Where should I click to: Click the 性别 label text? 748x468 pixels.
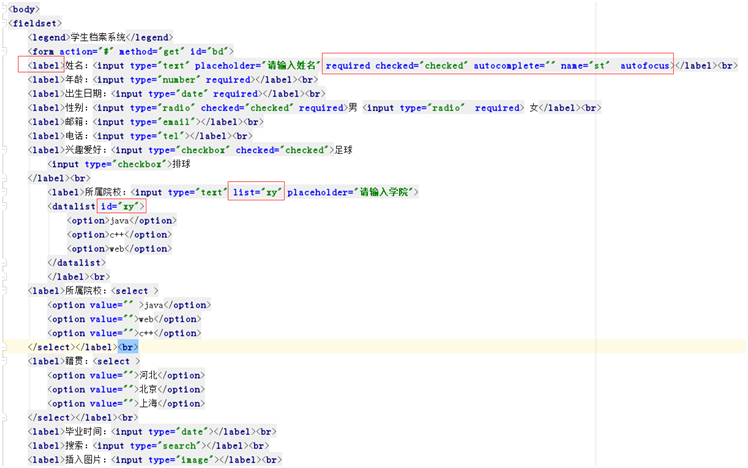[74, 108]
